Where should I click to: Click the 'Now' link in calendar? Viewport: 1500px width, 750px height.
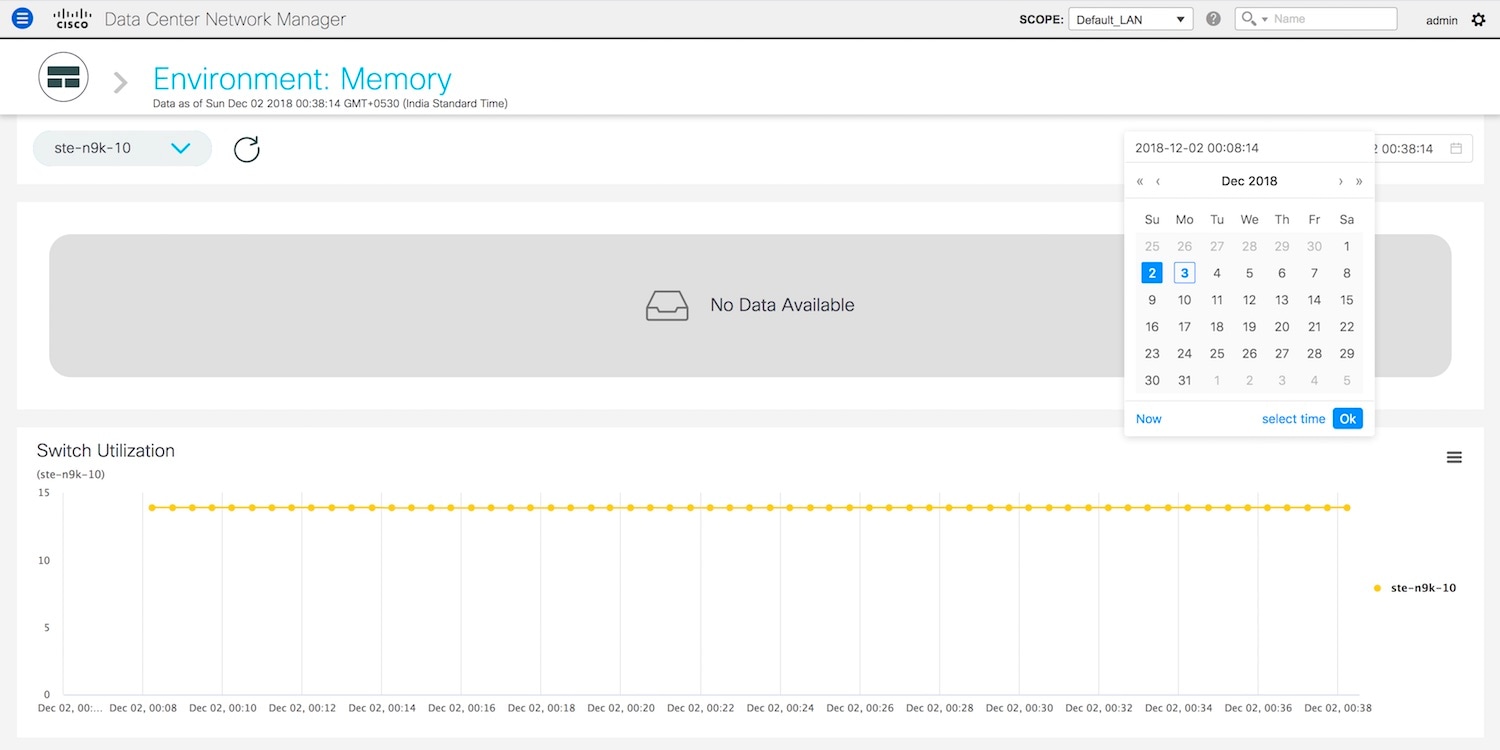[1149, 419]
